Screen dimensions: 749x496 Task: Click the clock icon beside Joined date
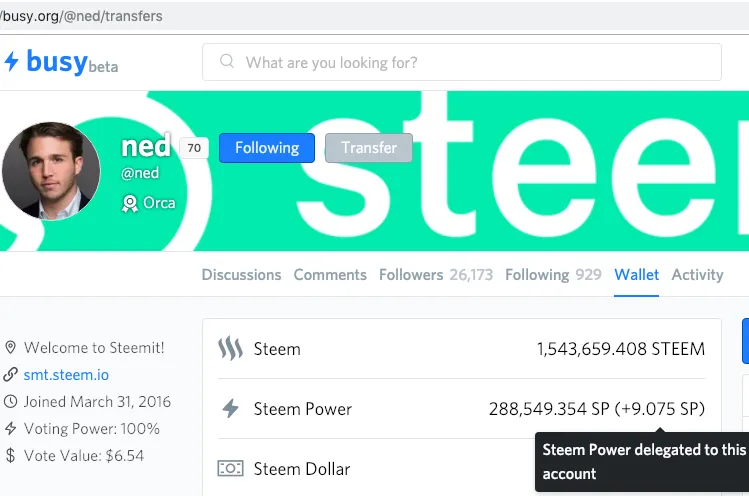pos(11,401)
